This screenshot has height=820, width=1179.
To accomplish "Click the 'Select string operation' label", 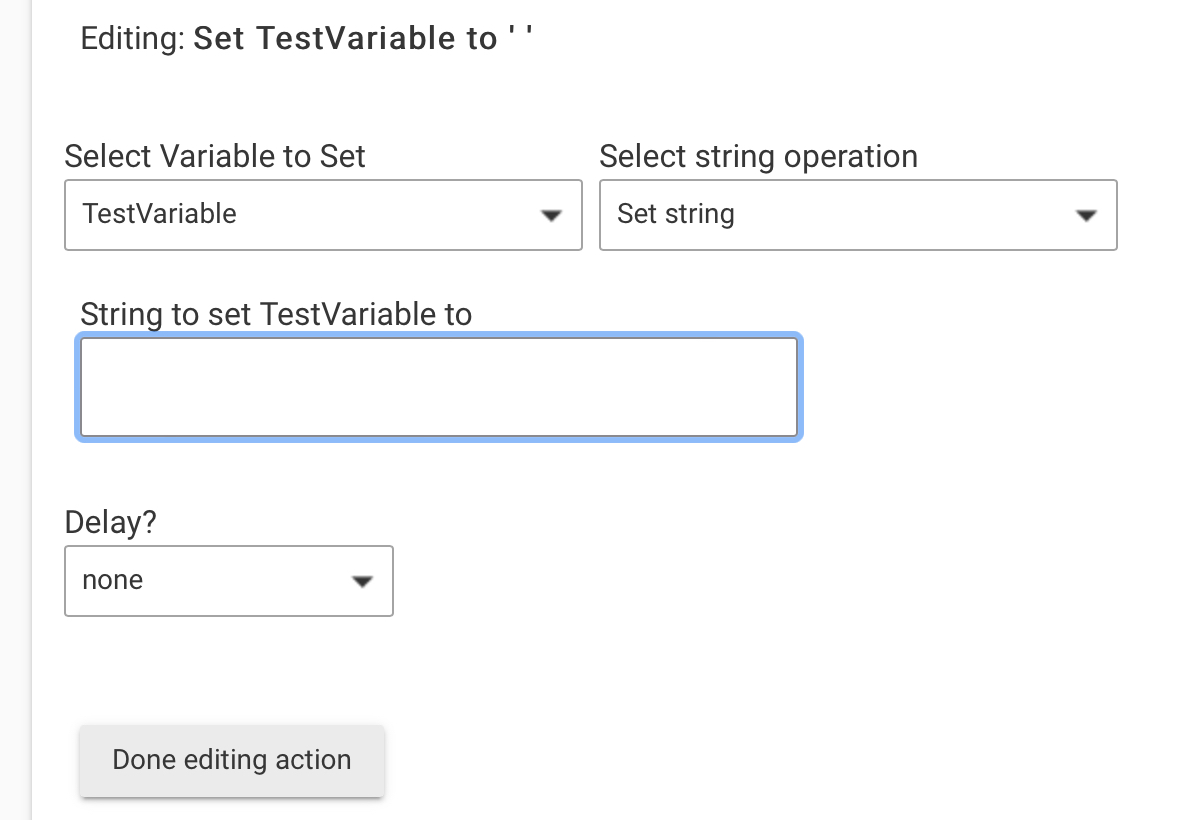I will click(x=758, y=156).
